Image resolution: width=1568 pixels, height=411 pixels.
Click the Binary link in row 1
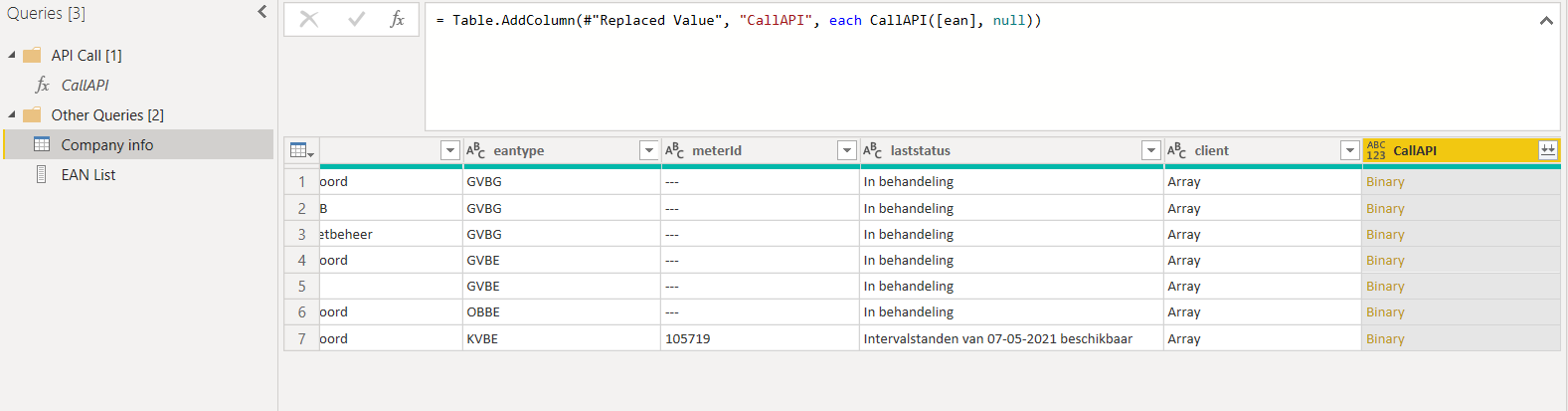click(1385, 182)
